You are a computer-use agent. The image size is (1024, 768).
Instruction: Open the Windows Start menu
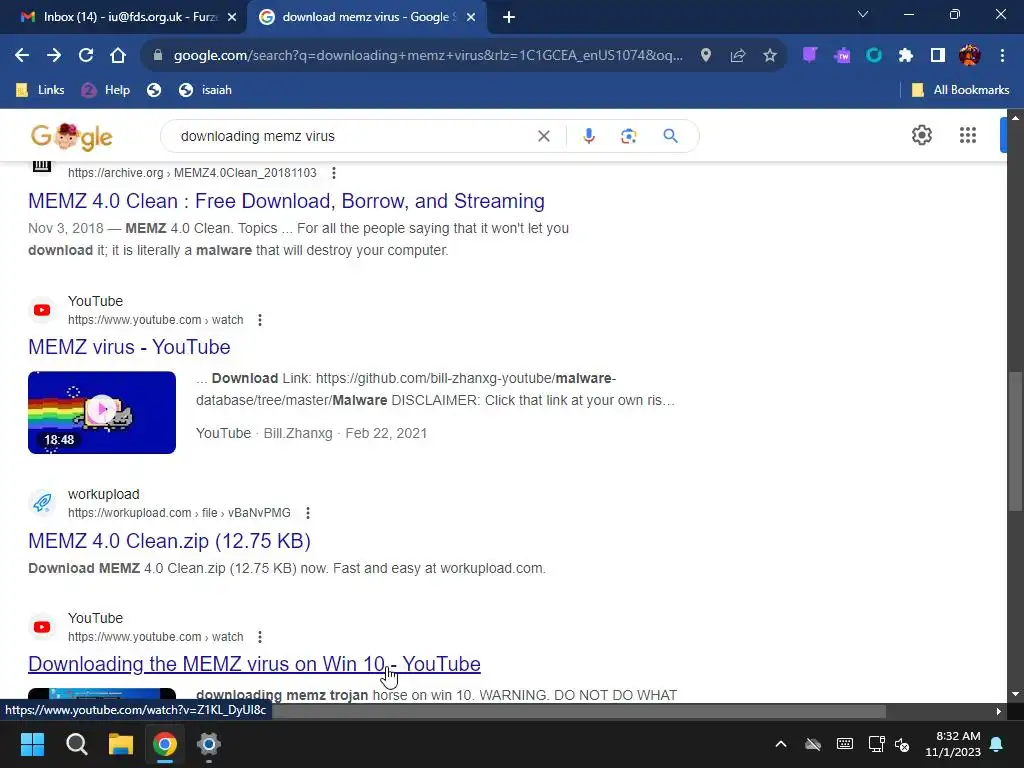32,744
